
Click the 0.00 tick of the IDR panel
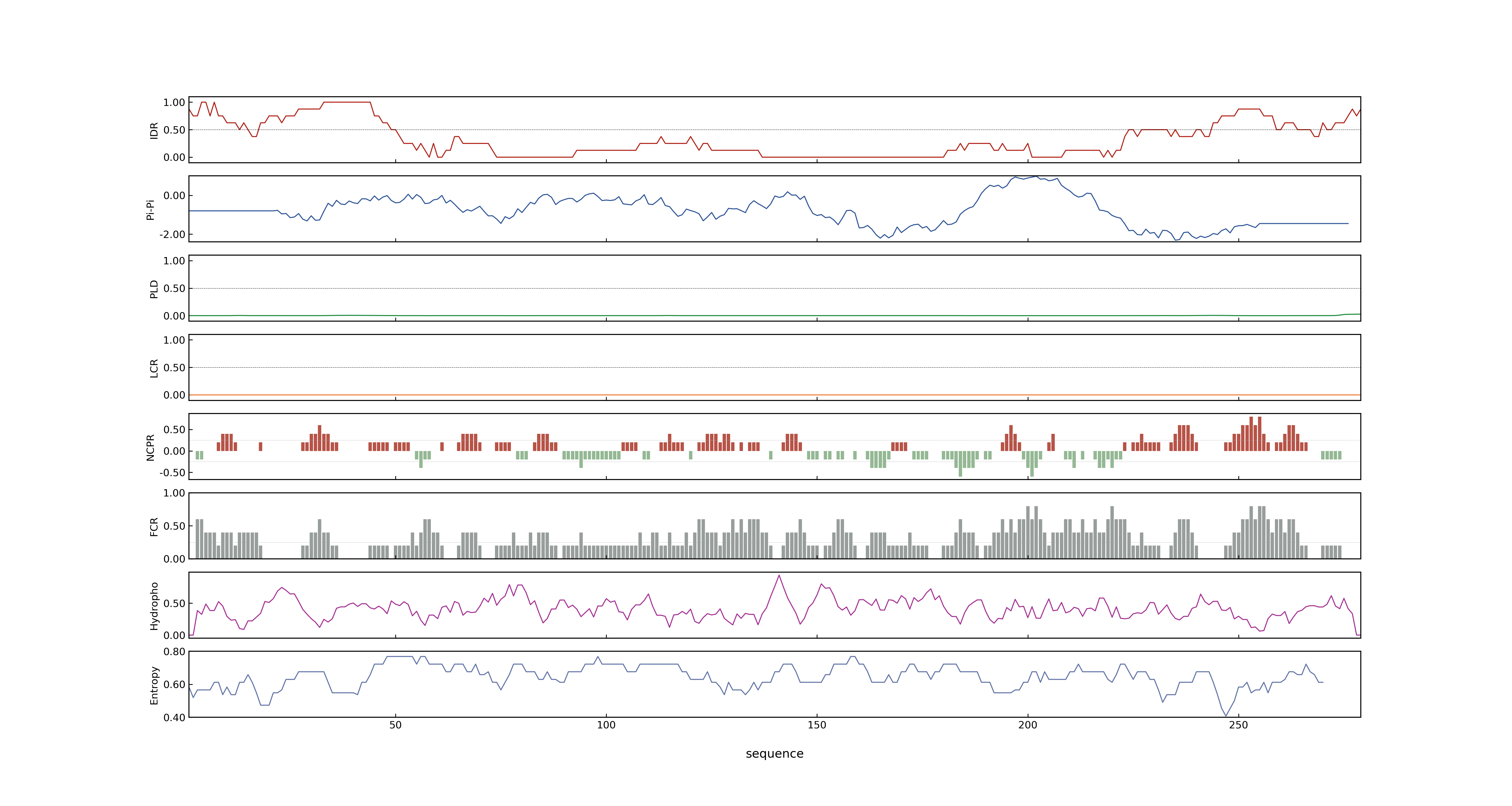pyautogui.click(x=174, y=157)
